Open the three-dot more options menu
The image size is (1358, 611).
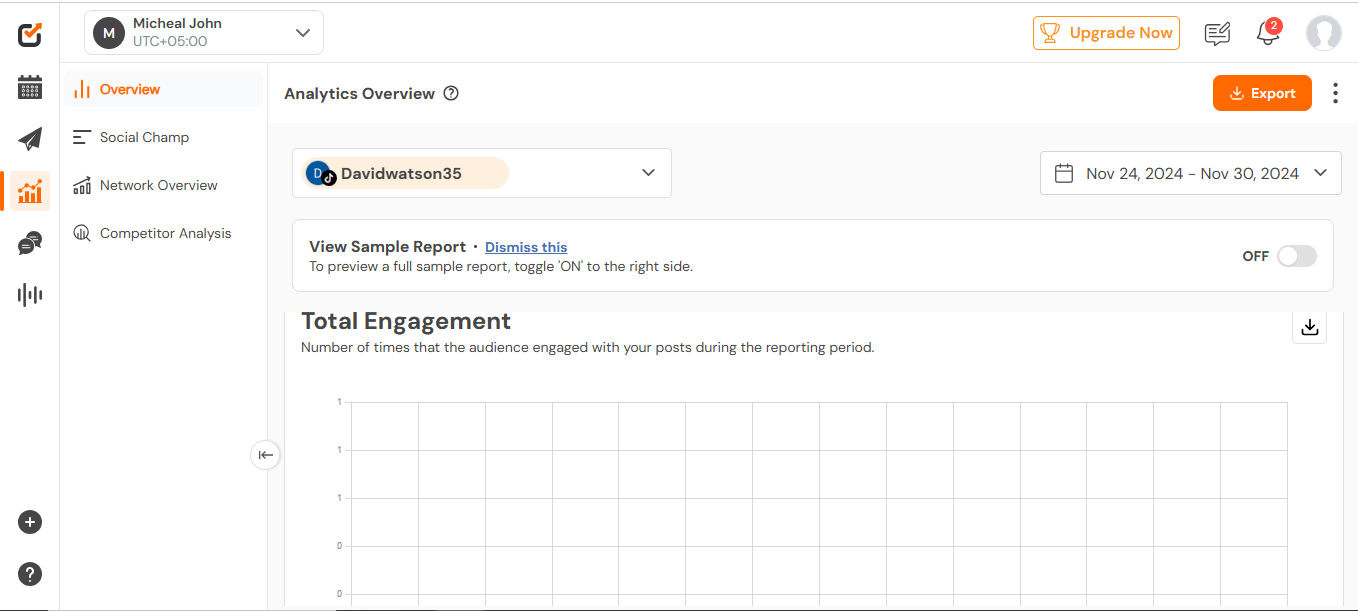click(1335, 93)
